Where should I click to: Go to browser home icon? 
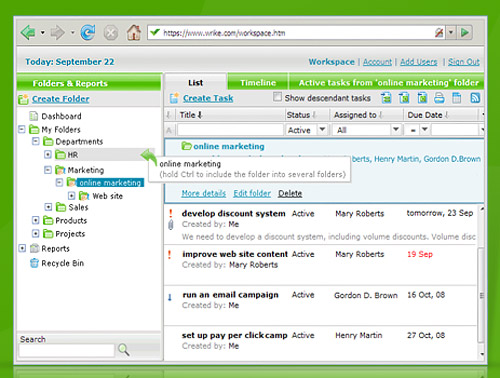point(134,33)
